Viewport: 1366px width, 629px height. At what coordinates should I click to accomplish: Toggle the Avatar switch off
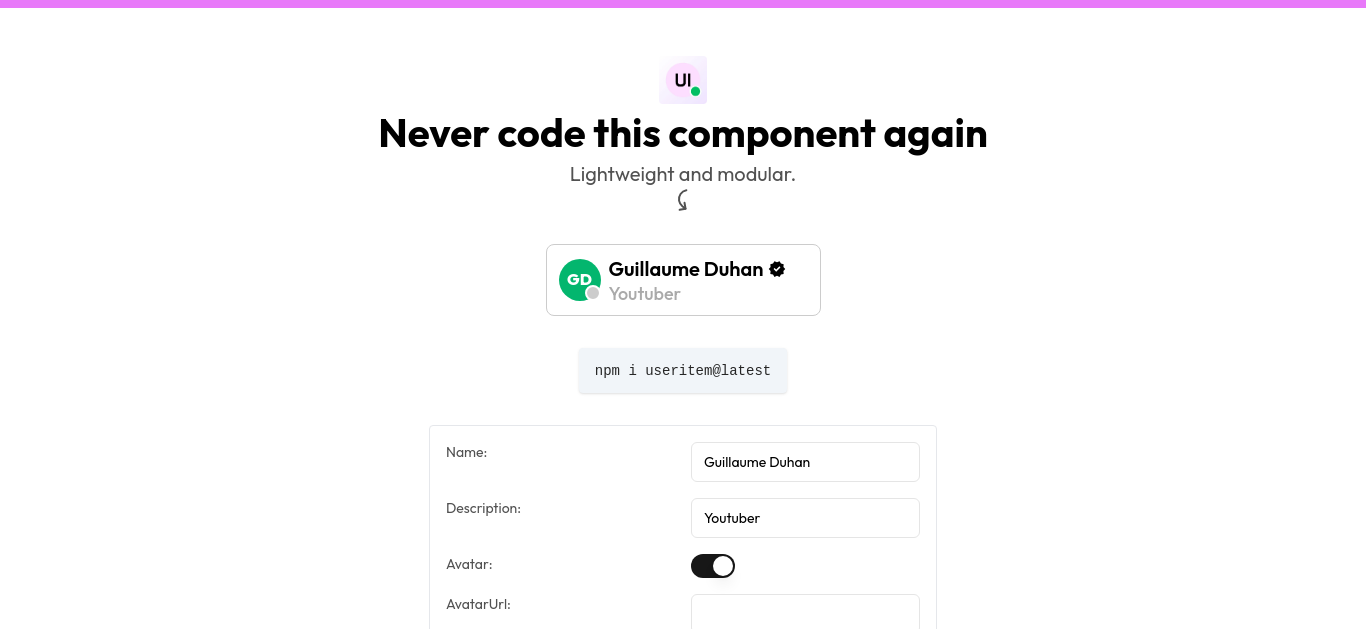(x=713, y=566)
